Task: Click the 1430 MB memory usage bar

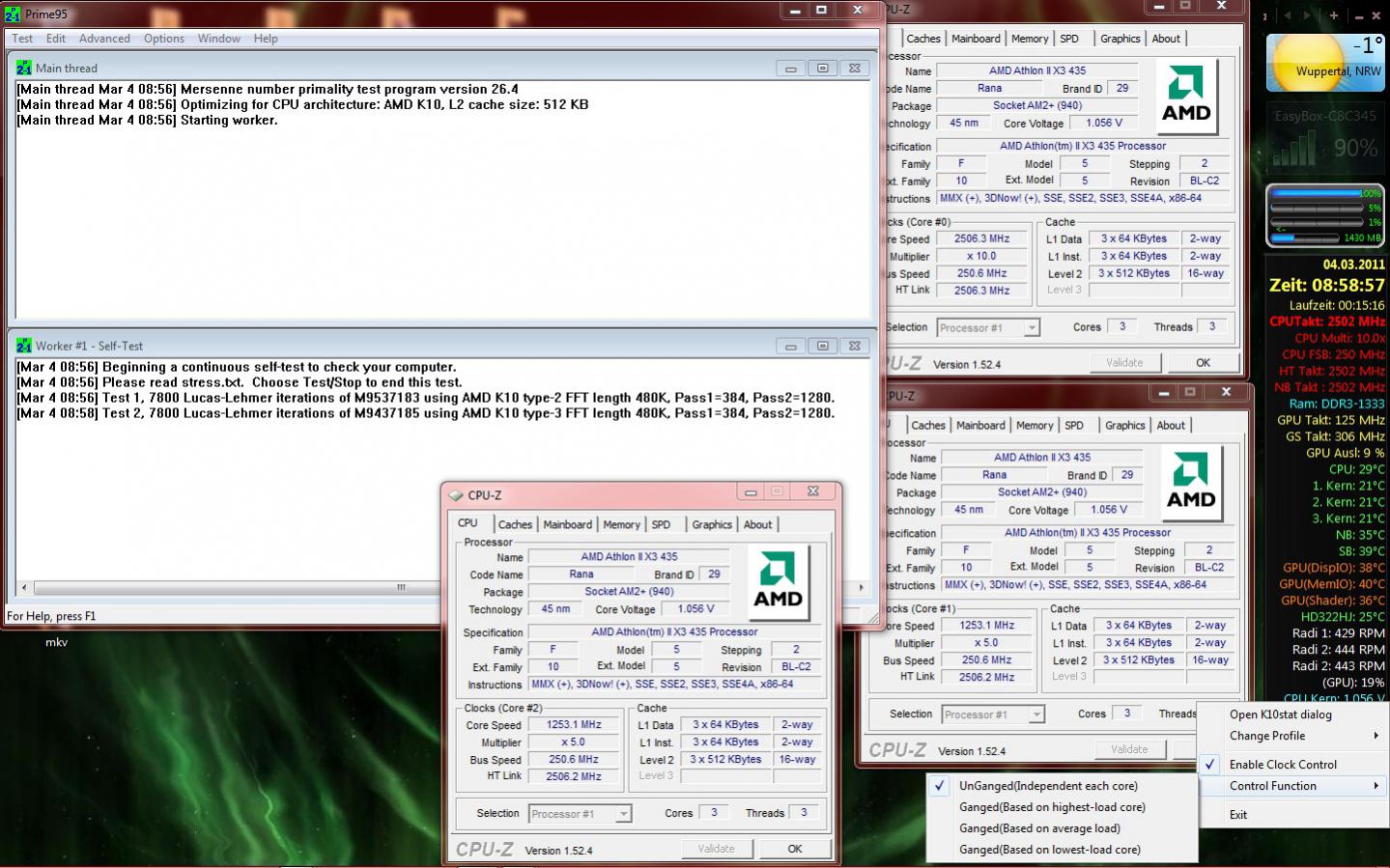Action: click(1307, 238)
